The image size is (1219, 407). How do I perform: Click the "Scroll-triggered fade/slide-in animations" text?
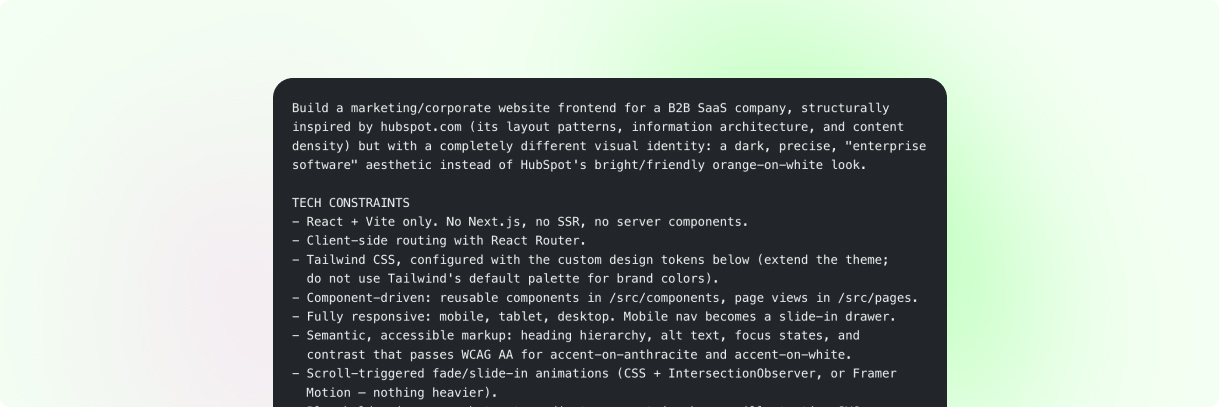pos(456,373)
